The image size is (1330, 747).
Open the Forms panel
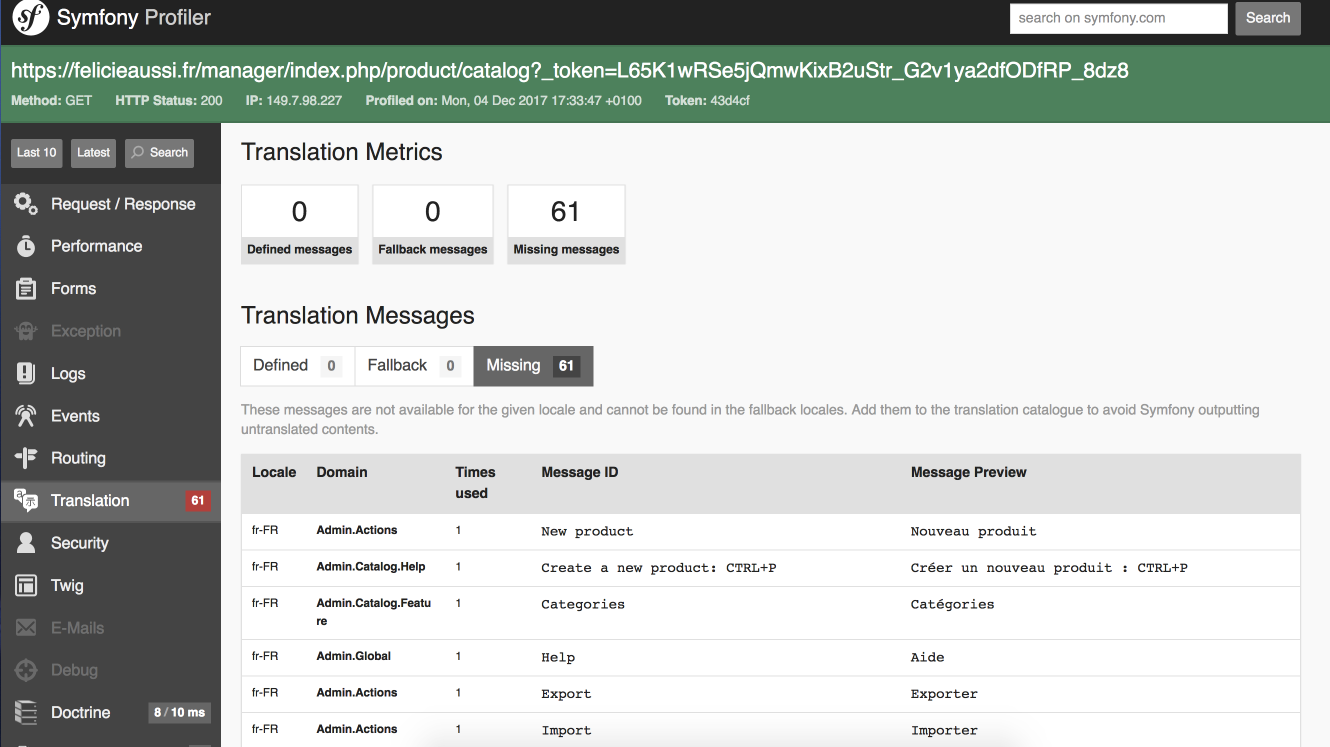(x=110, y=289)
